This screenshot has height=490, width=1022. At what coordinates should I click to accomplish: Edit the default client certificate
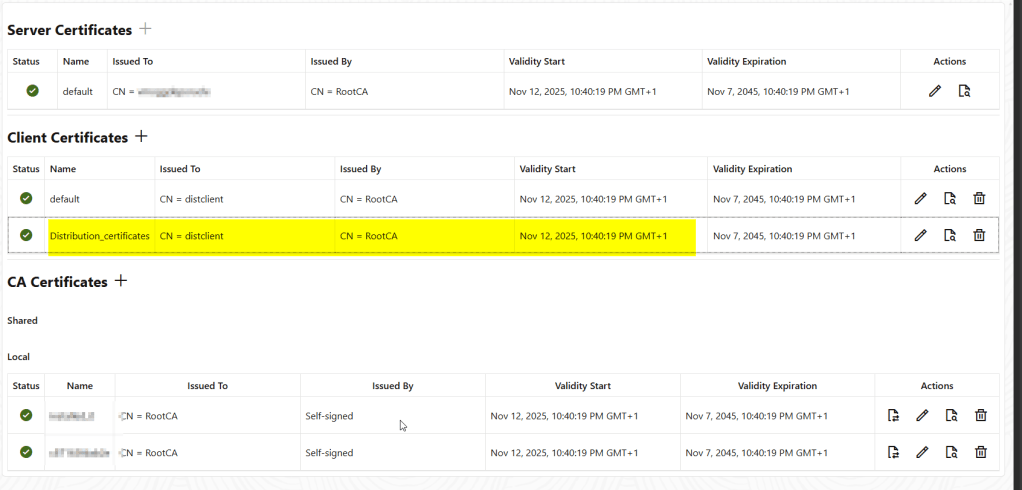coord(921,198)
